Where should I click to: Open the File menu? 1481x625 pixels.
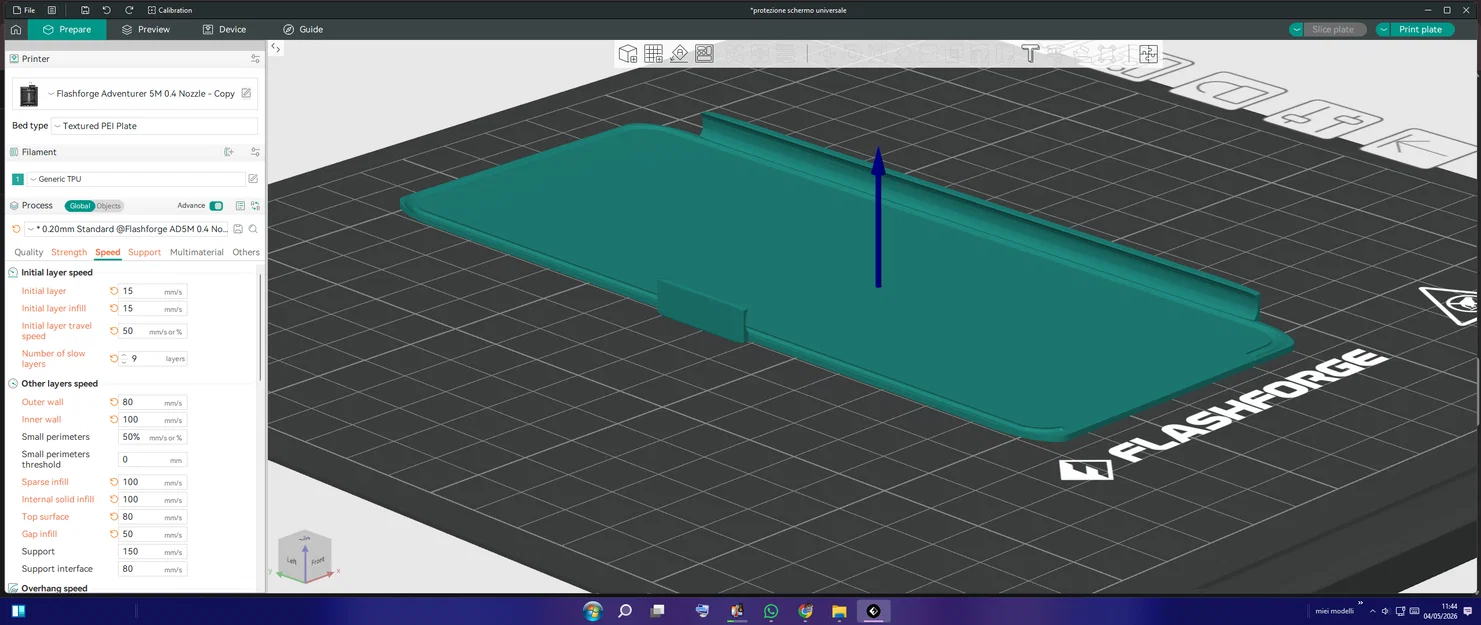(24, 10)
